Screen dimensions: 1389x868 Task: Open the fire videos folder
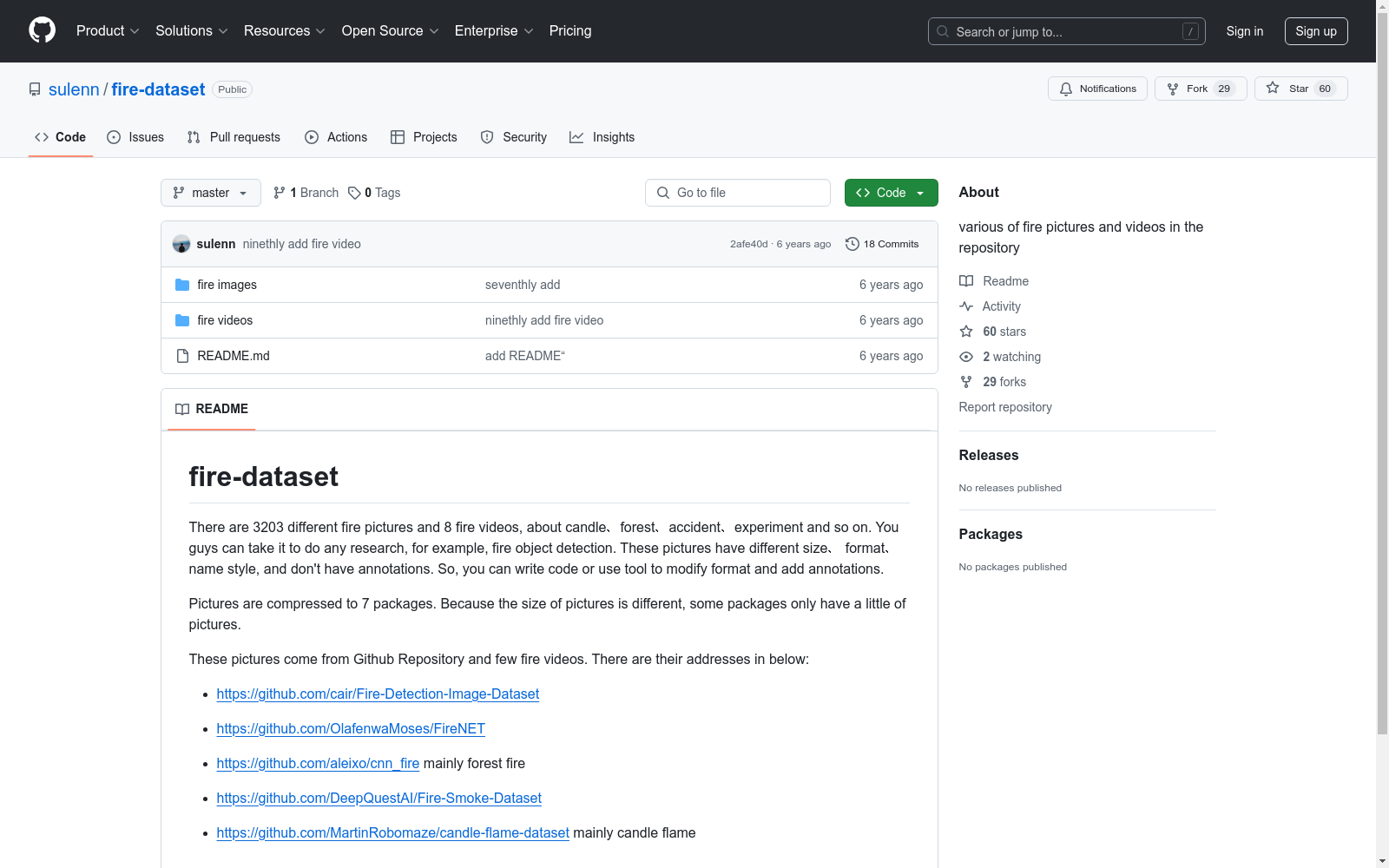tap(225, 320)
